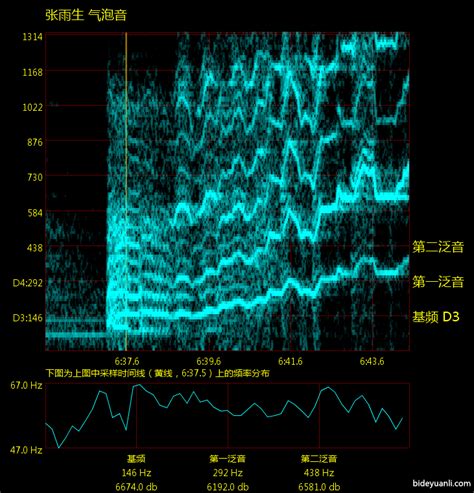Select the 1168 frequency axis label

32,72
